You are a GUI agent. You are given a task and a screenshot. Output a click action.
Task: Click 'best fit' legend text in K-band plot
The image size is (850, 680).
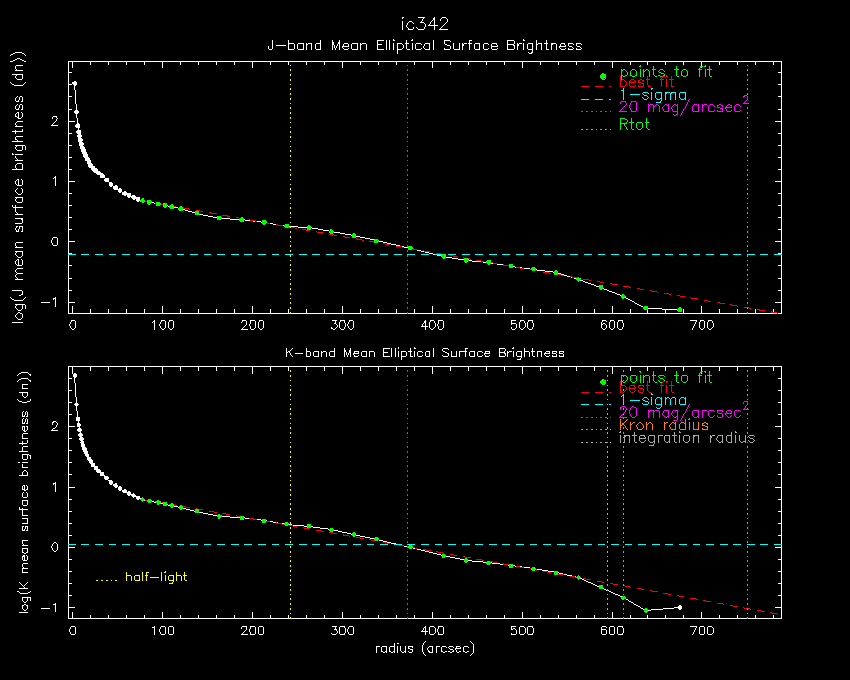click(x=646, y=388)
